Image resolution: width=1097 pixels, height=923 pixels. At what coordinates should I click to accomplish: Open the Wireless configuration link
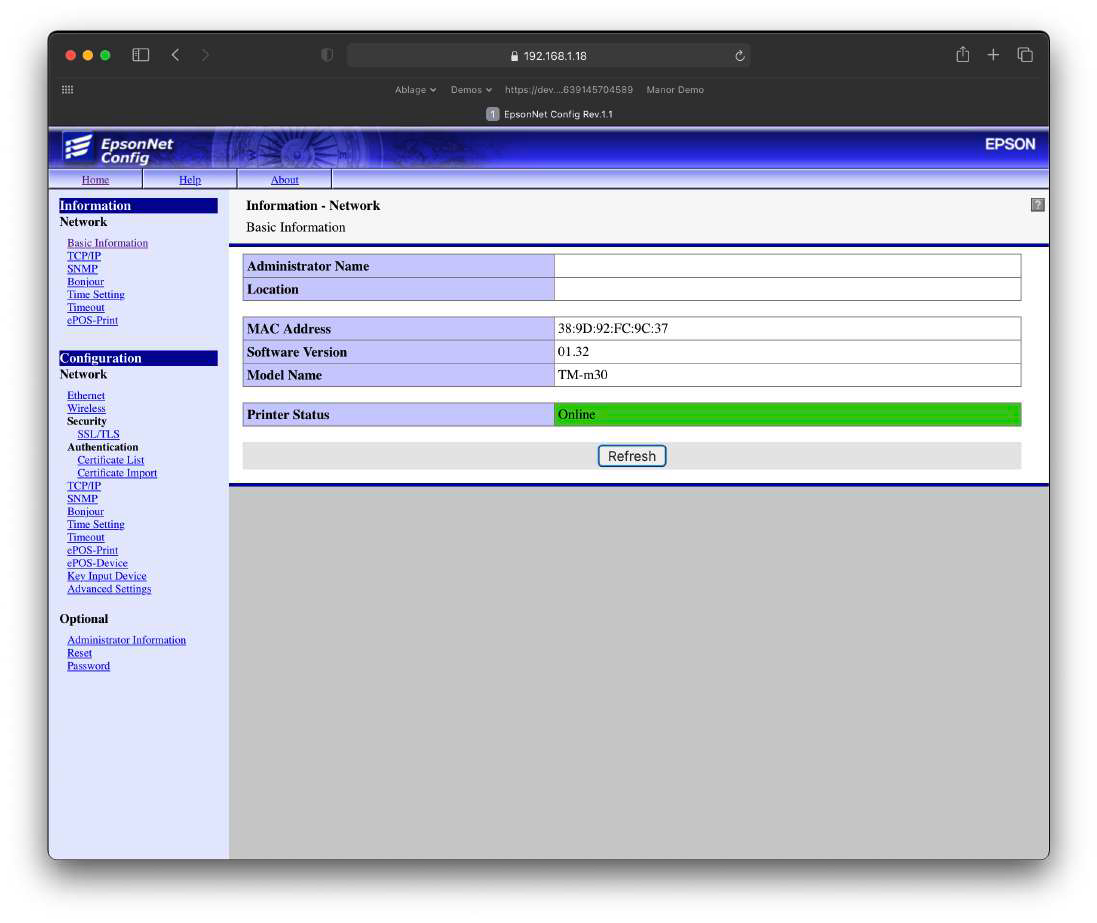point(86,408)
